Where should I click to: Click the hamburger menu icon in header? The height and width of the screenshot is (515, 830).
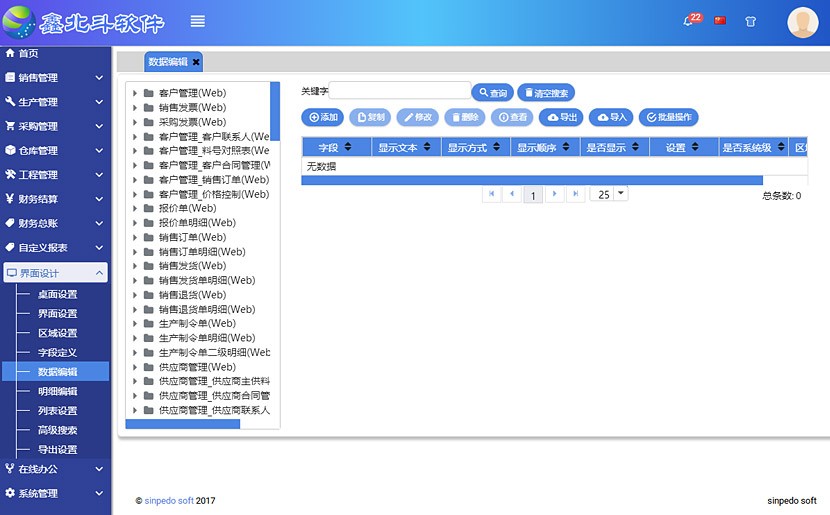(x=198, y=21)
